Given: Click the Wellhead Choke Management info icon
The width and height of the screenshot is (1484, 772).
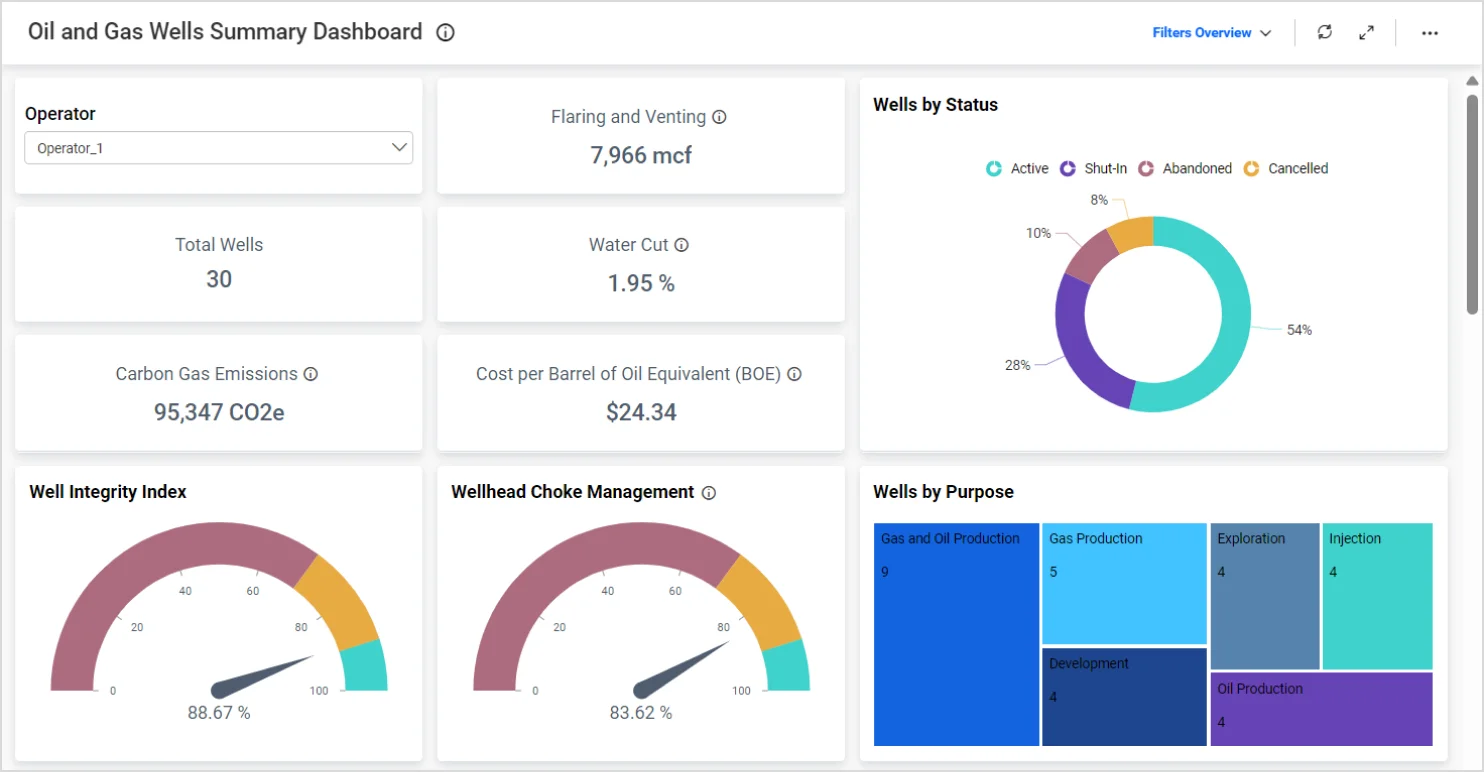Looking at the screenshot, I should pos(709,493).
